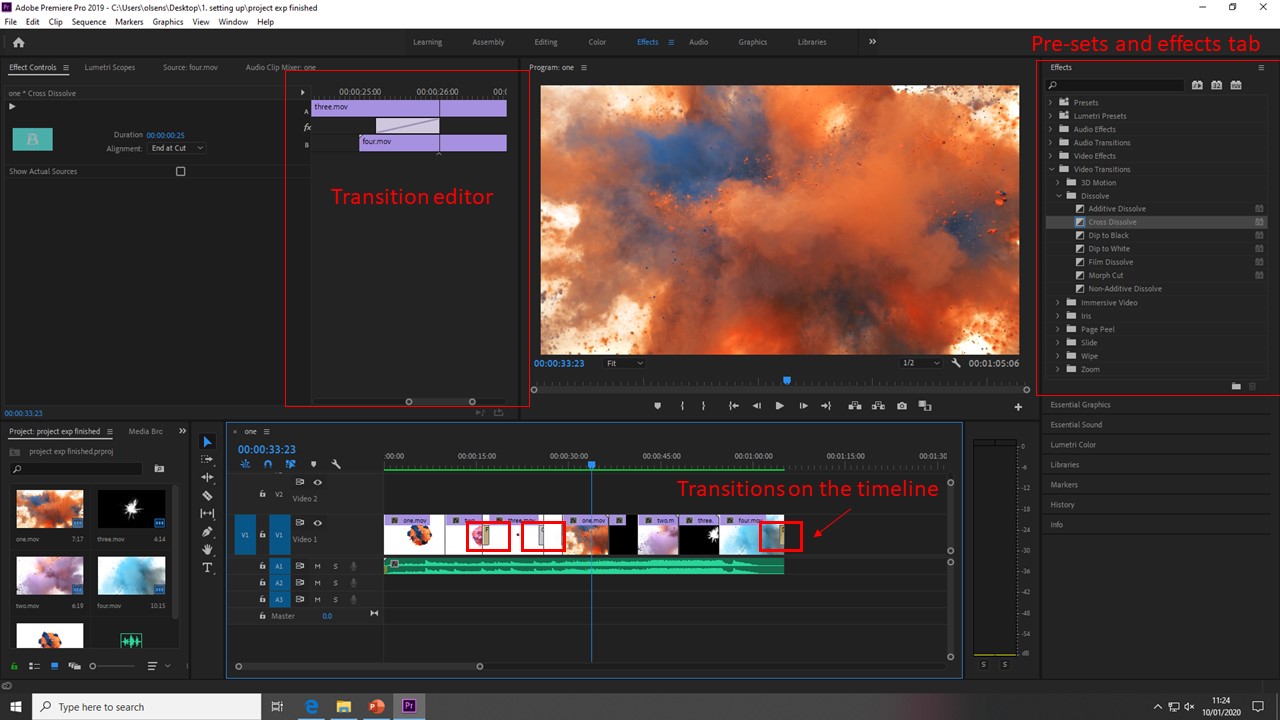Open the Fit zoom level dropdown
The image size is (1280, 720).
coord(624,363)
